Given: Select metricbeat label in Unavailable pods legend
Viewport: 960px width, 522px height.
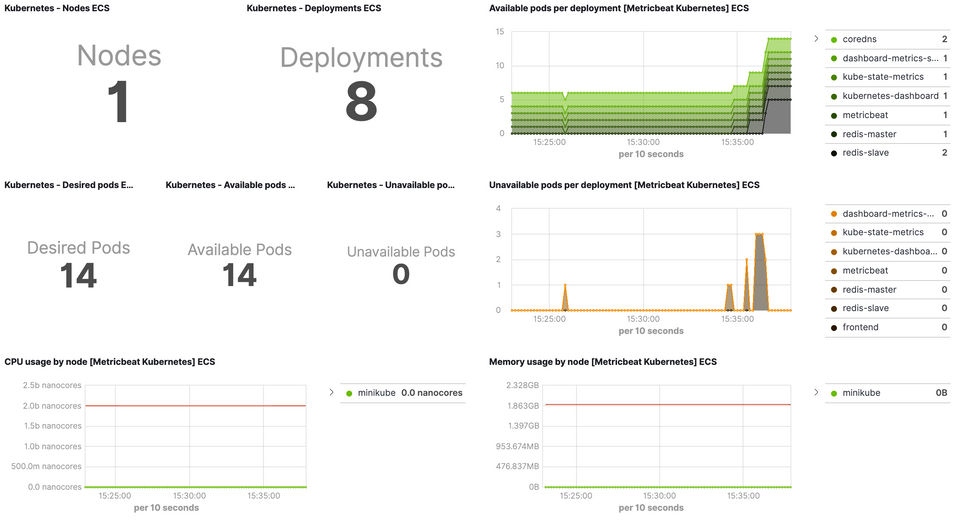Looking at the screenshot, I should point(865,270).
